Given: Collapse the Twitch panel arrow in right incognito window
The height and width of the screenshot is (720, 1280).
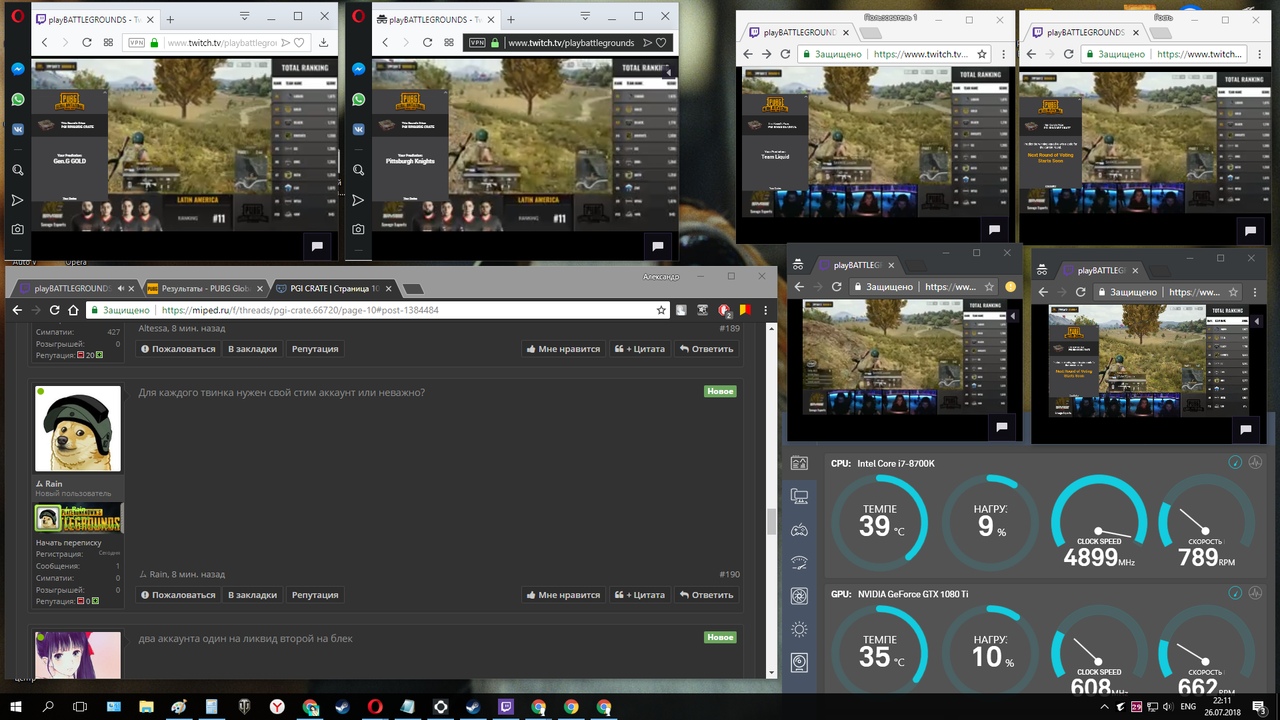Looking at the screenshot, I should point(1255,321).
